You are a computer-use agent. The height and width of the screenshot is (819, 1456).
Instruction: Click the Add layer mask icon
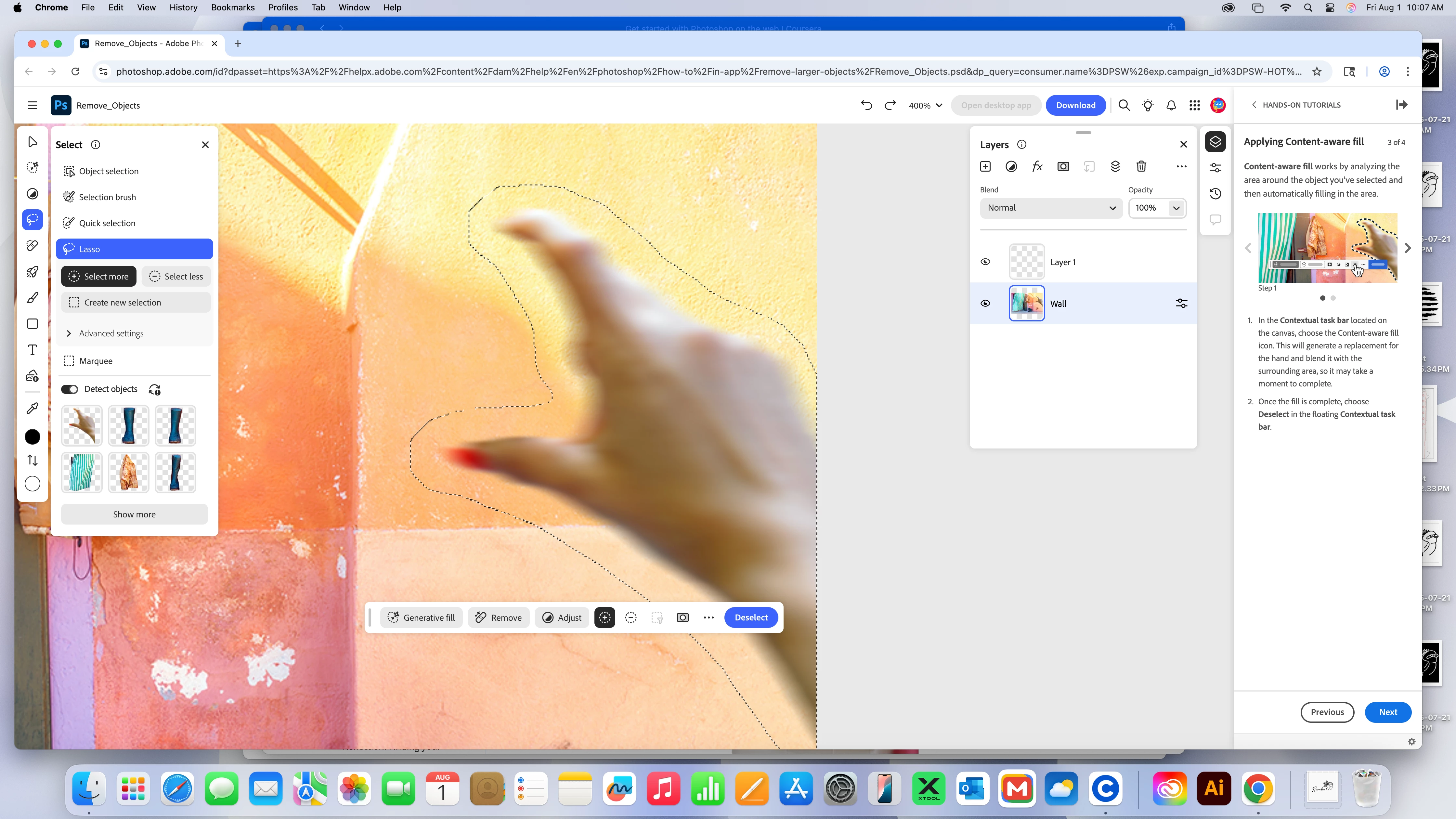[x=1063, y=166]
